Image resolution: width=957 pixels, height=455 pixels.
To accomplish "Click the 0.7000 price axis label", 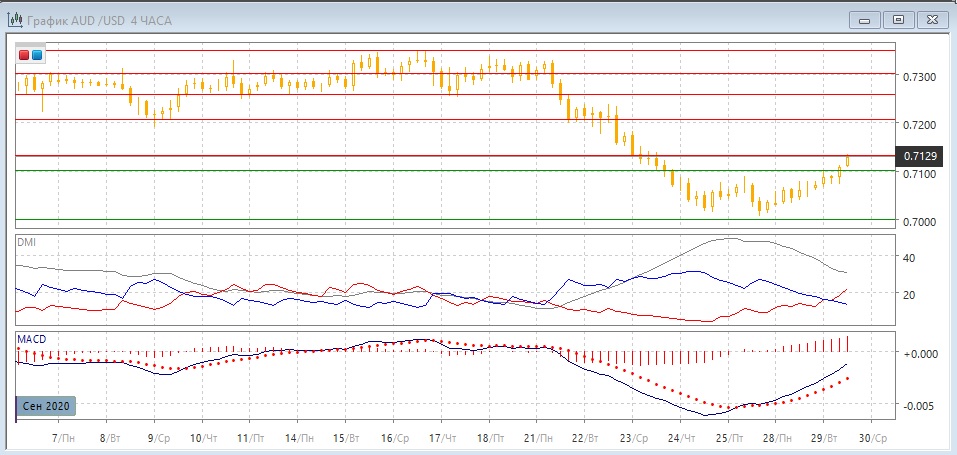I will click(x=919, y=221).
